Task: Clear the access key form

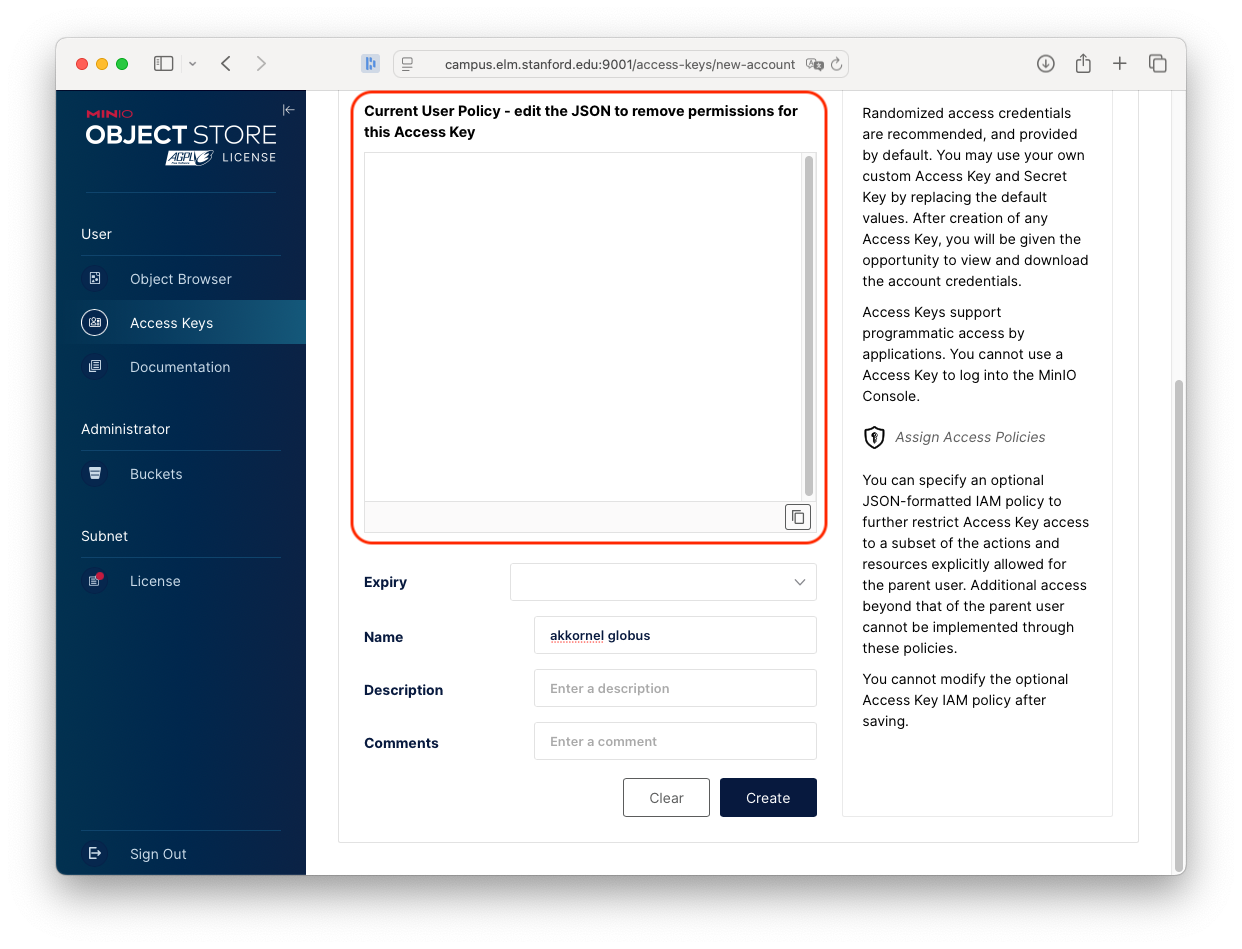Action: (666, 797)
